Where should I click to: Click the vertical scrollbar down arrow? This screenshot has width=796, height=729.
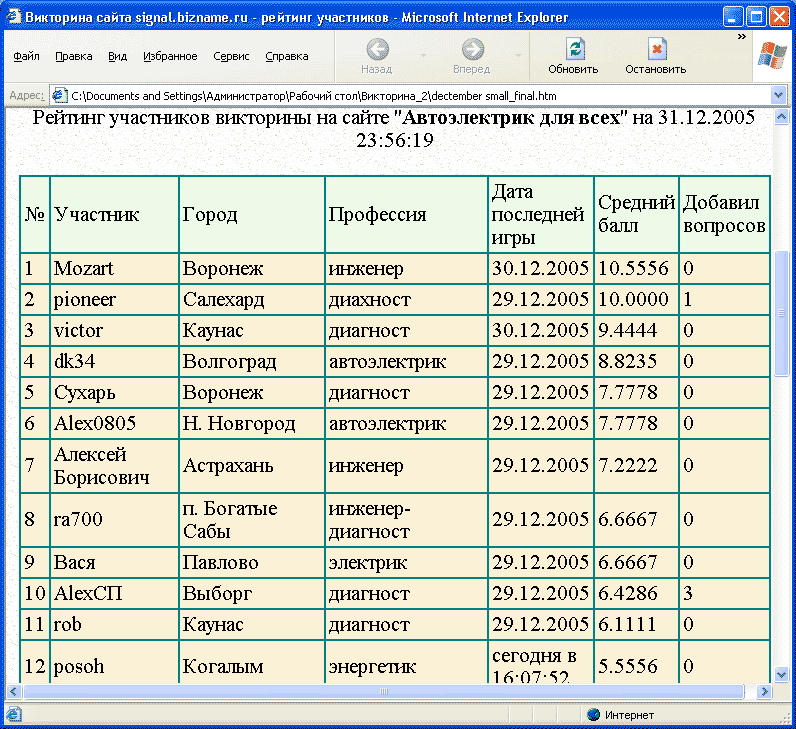pyautogui.click(x=781, y=674)
